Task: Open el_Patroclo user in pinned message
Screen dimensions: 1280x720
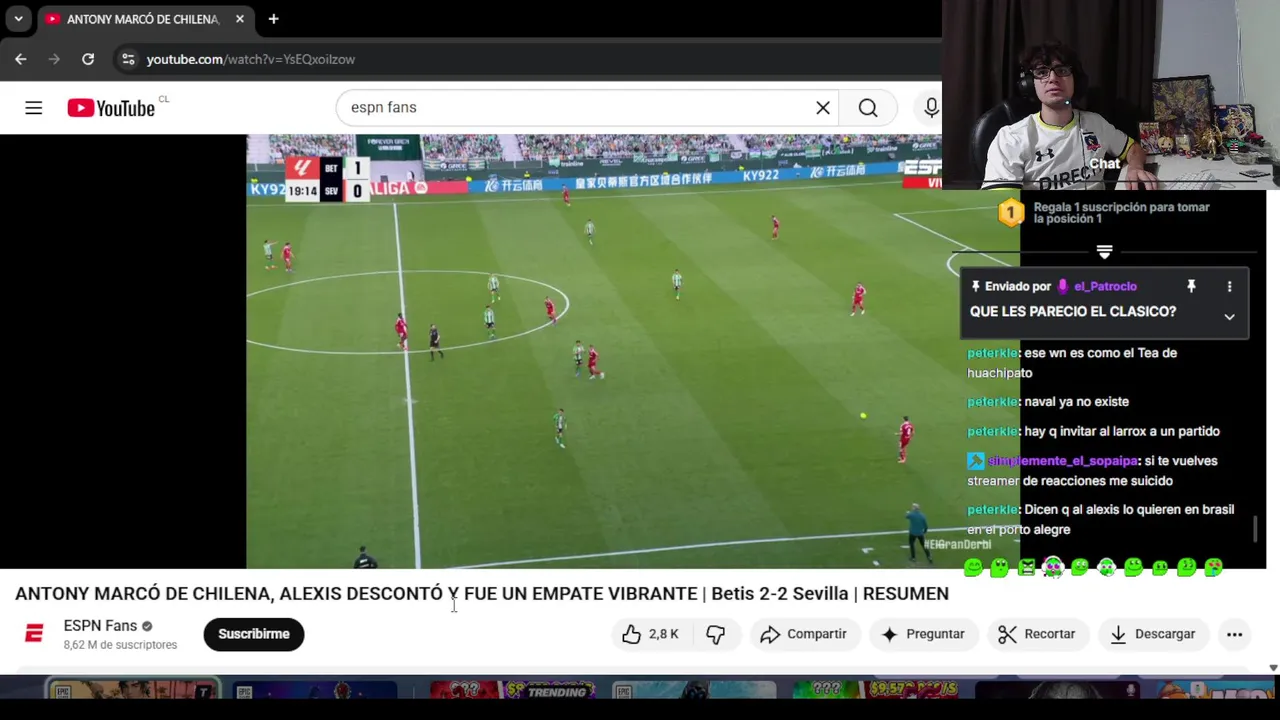Action: tap(1105, 286)
